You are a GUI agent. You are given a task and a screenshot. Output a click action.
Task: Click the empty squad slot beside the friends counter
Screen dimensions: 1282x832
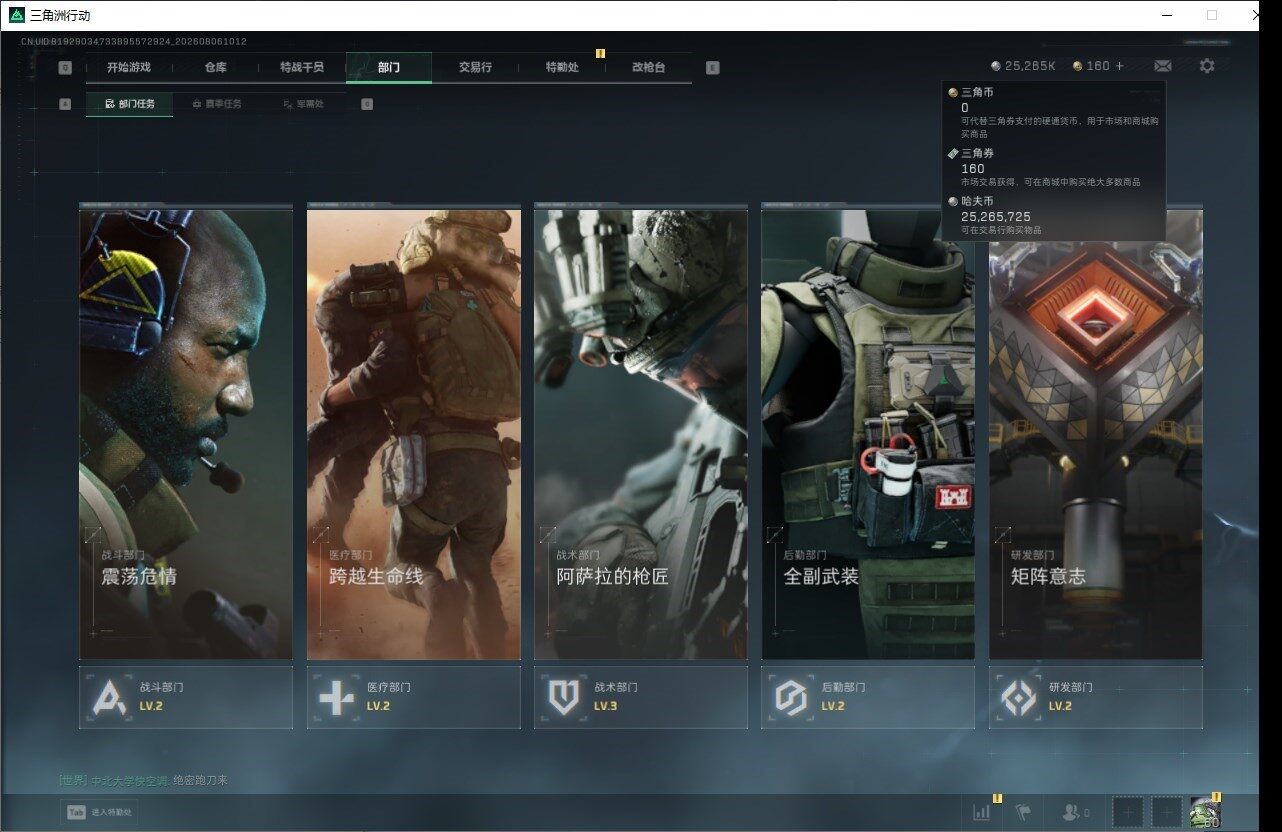tap(1127, 813)
